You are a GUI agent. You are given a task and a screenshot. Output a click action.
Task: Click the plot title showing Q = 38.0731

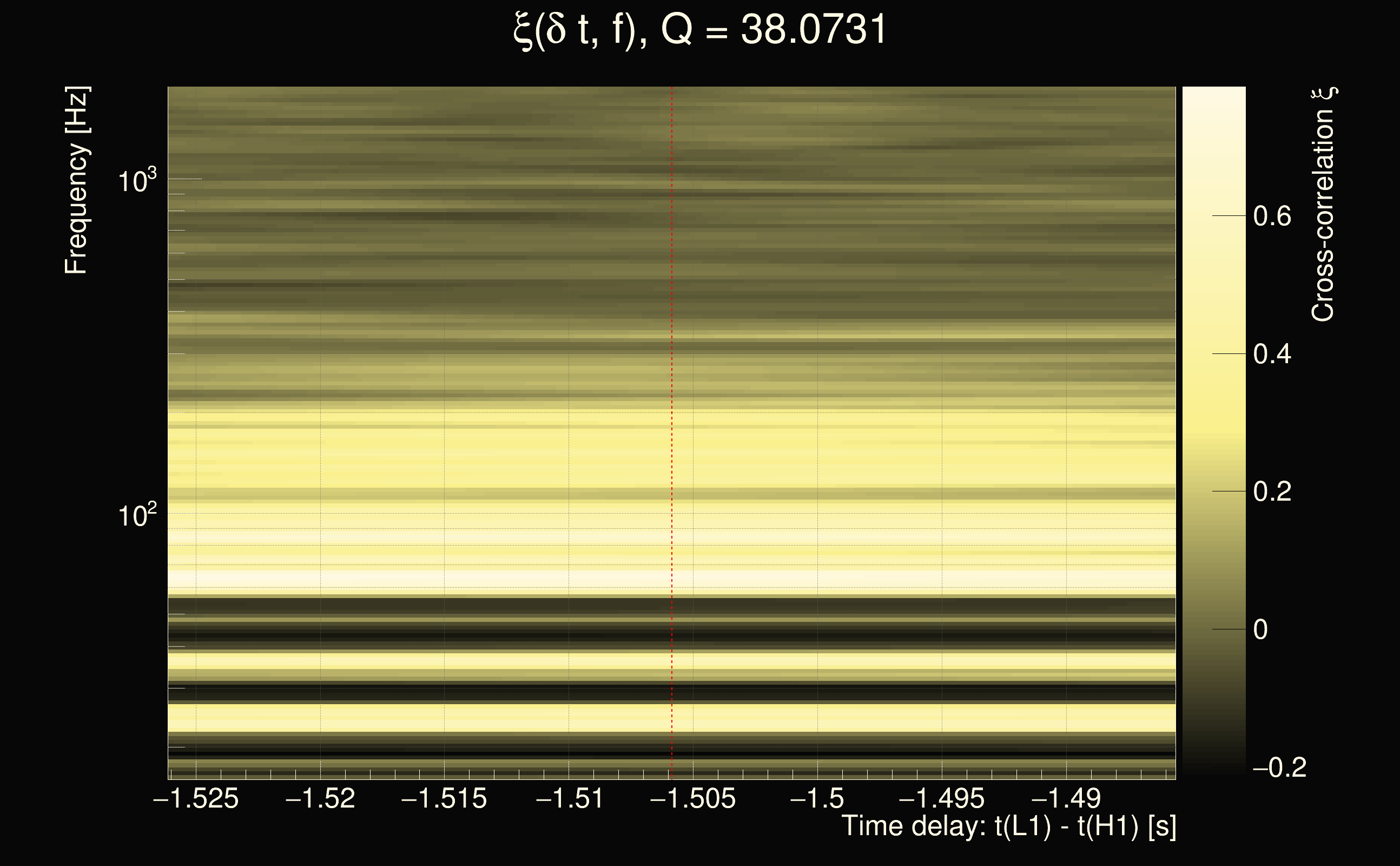699,30
